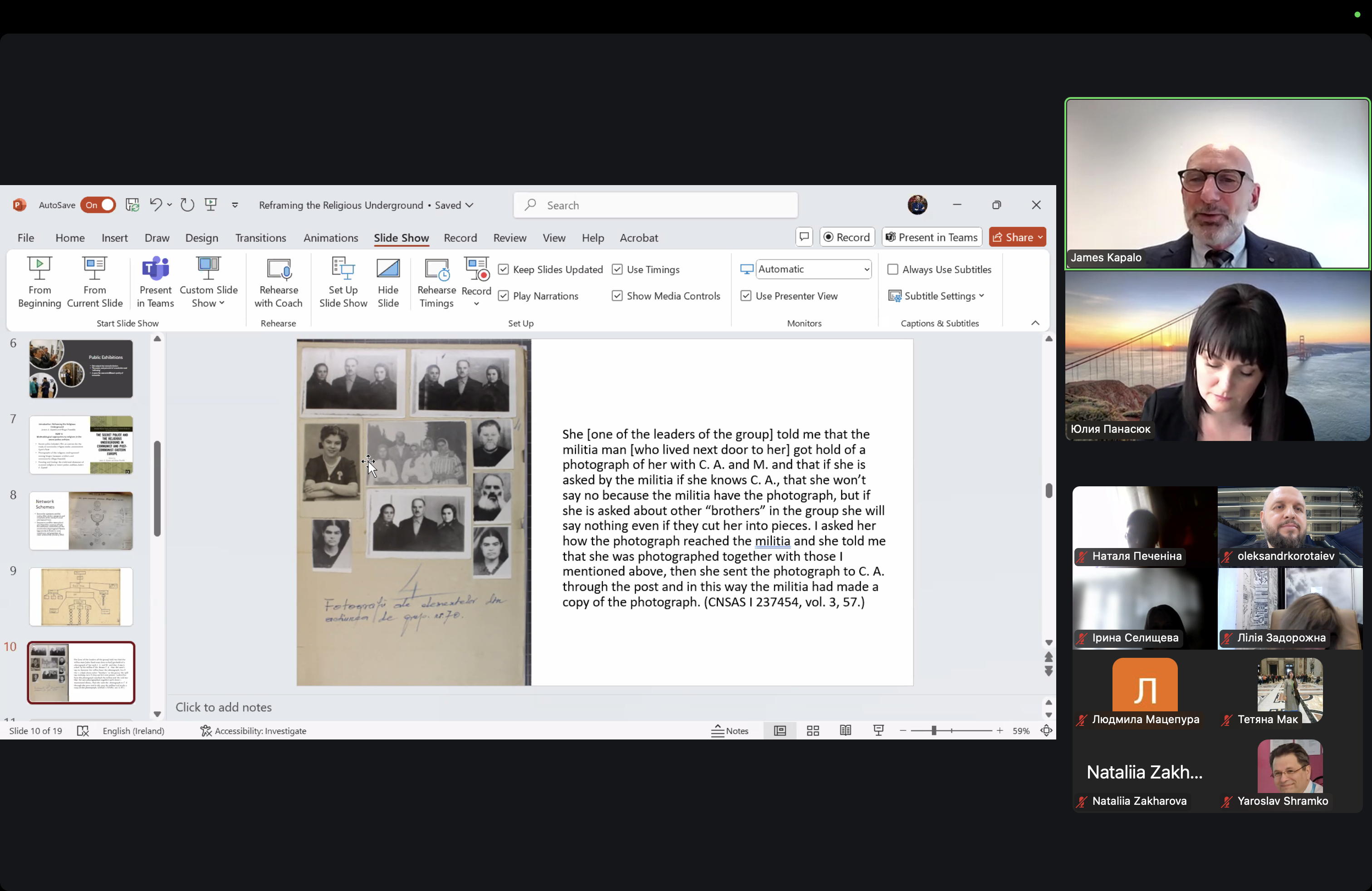Open Set Up Slide Show dialog
Viewport: 1372px width, 891px height.
343,282
